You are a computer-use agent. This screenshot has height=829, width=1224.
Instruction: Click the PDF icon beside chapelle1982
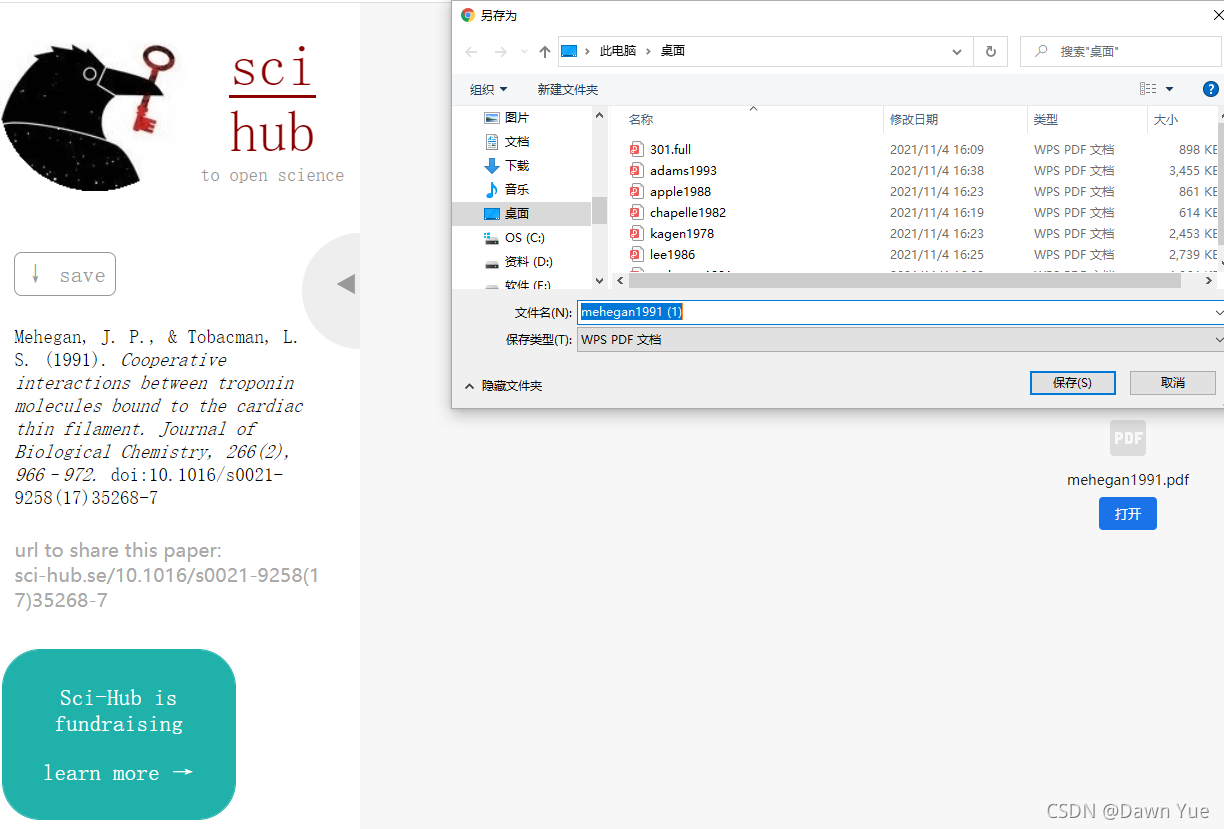pos(636,212)
